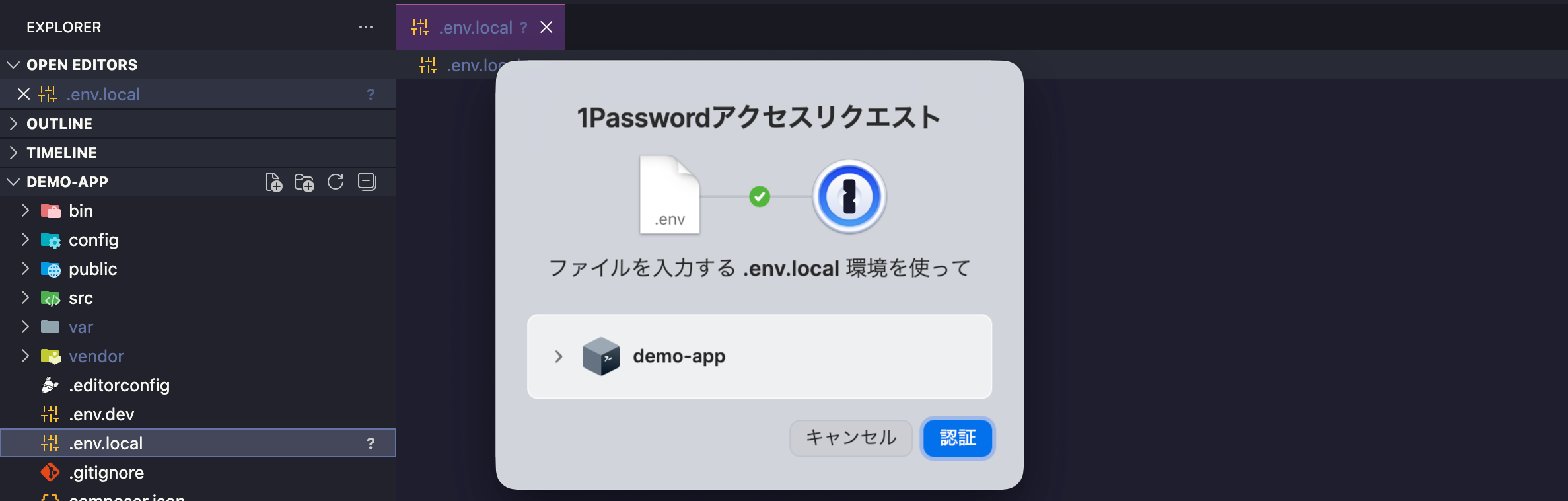Open explorer more actions ellipsis menu

click(366, 27)
